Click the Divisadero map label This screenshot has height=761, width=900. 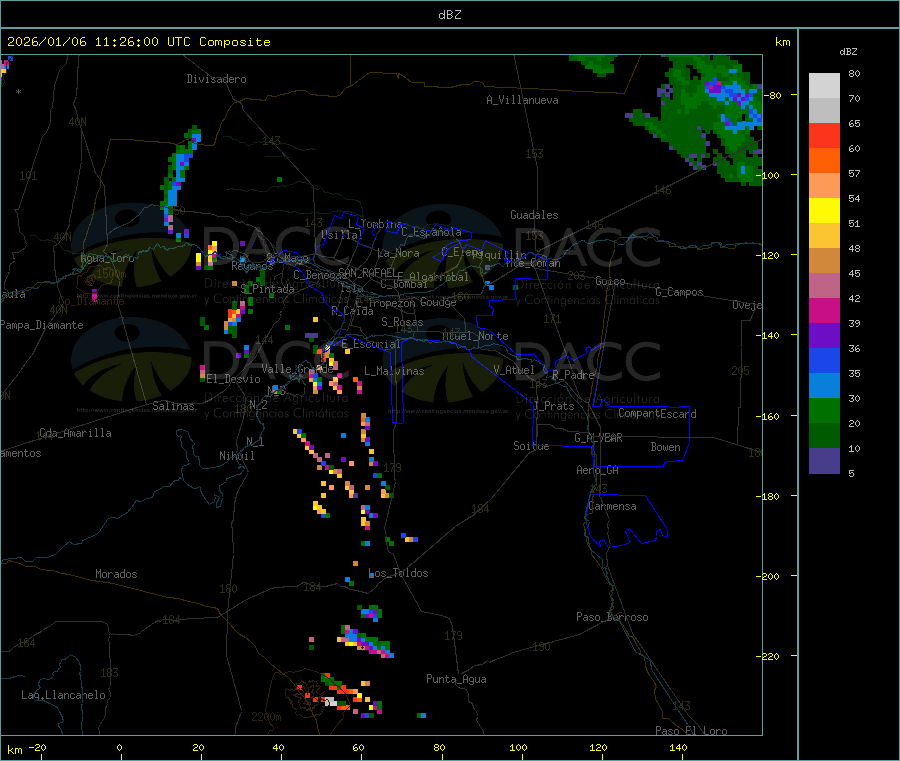click(216, 79)
